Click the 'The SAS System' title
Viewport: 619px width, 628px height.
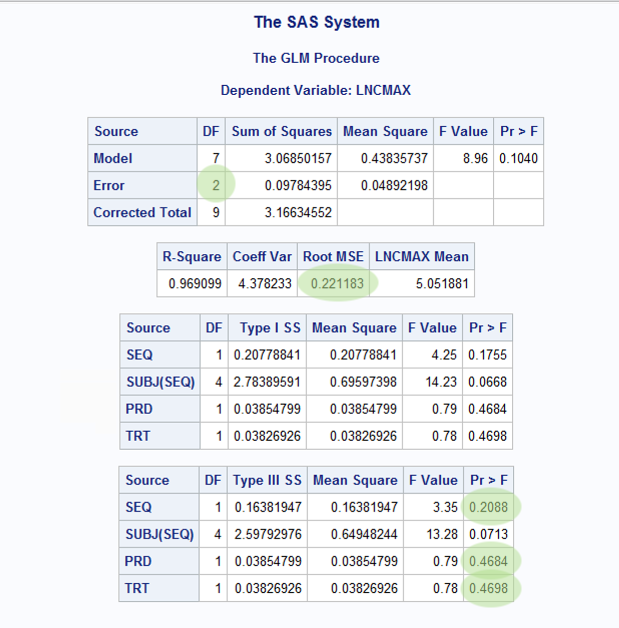point(316,22)
